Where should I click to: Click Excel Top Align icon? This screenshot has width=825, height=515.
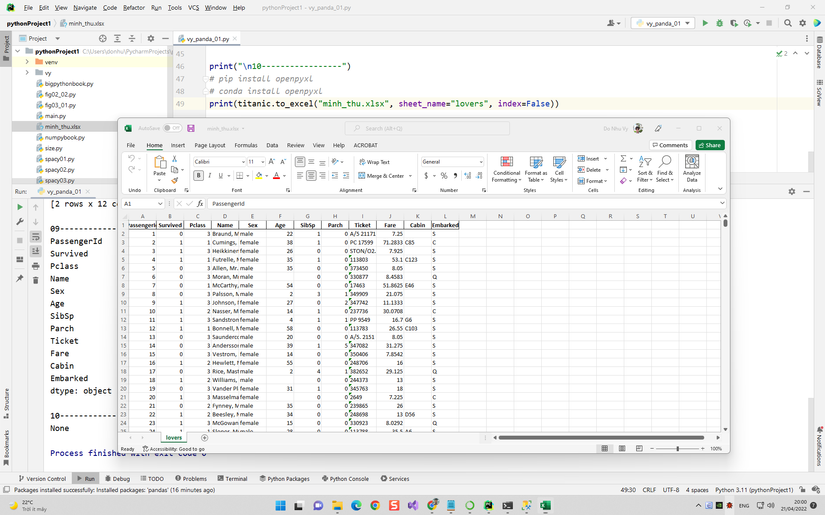pyautogui.click(x=299, y=161)
